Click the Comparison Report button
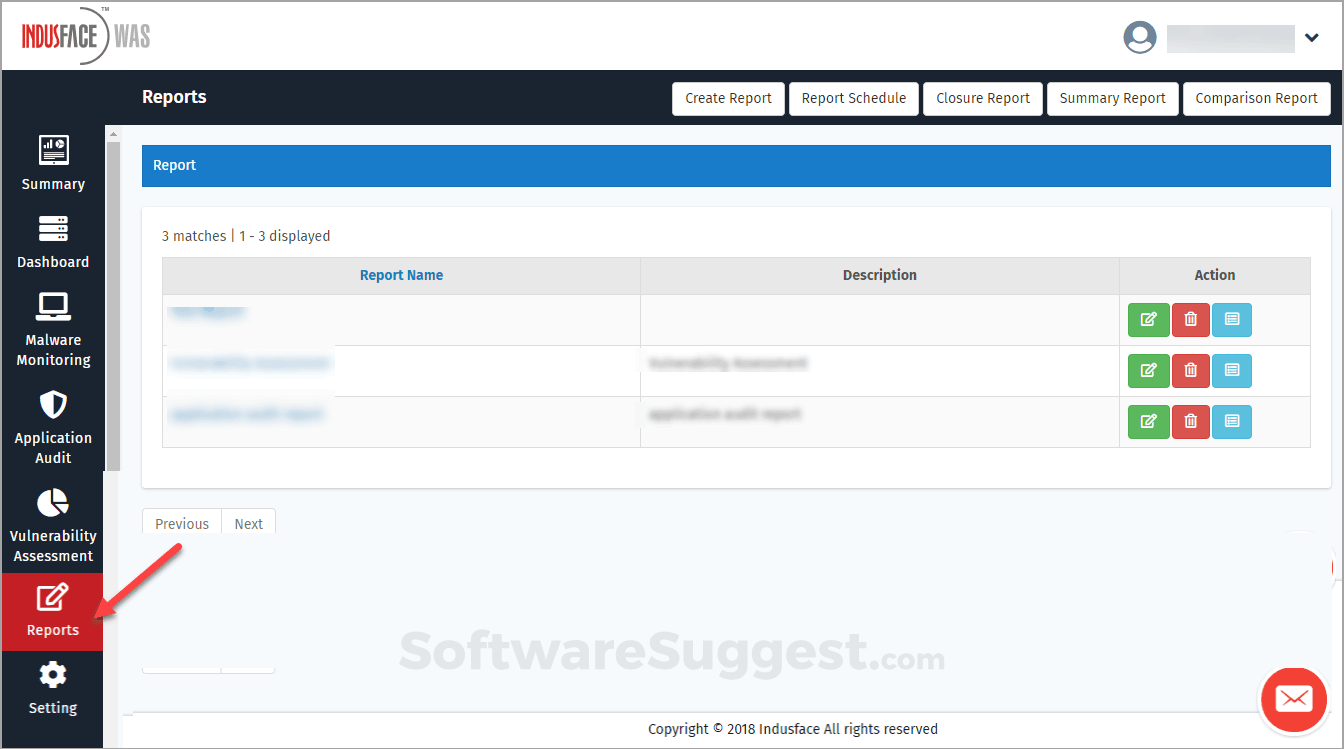The width and height of the screenshot is (1344, 749). coord(1256,98)
